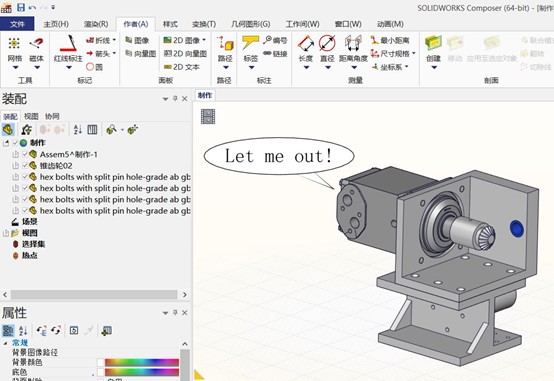Insert a 向量图 vector graphic

[x=141, y=53]
